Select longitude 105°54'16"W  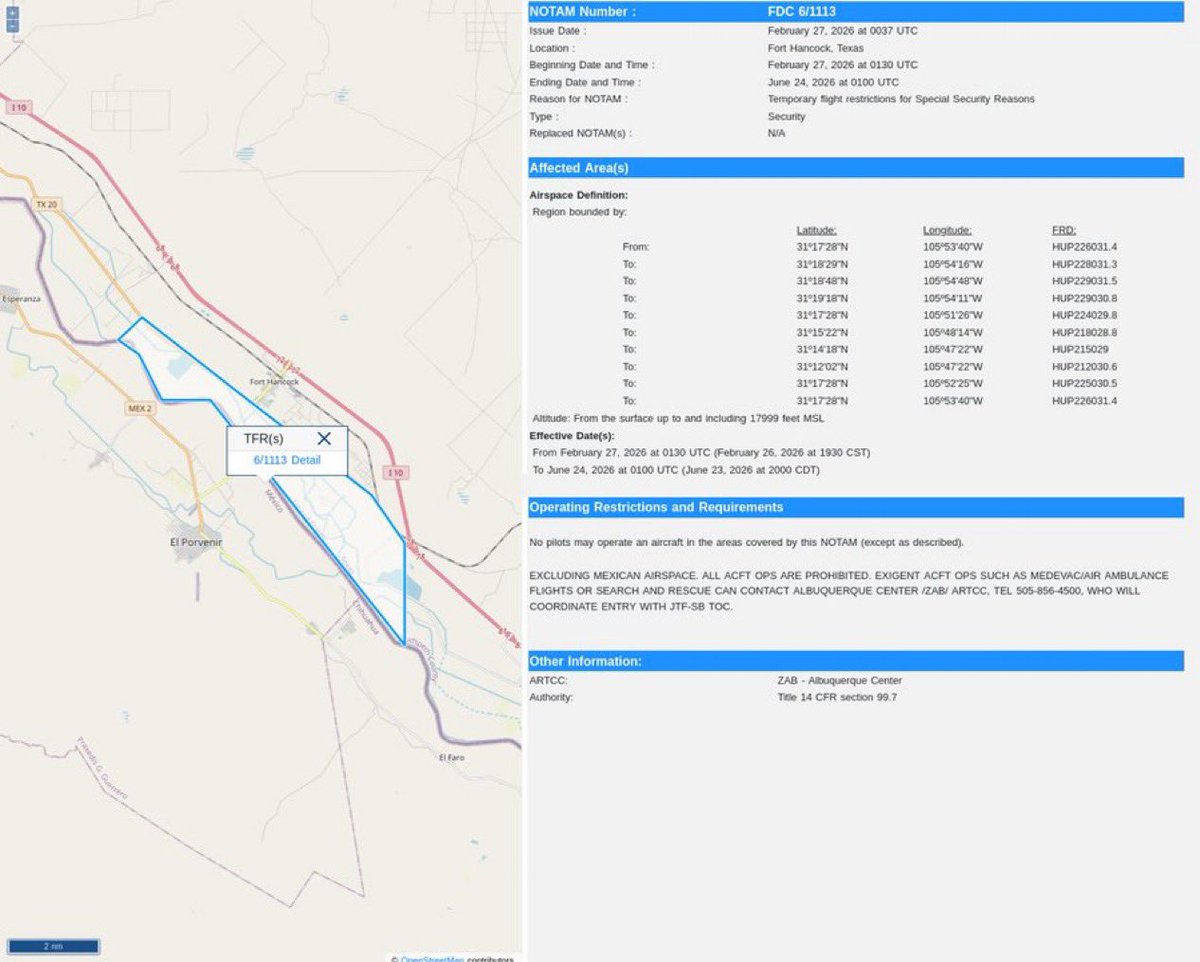click(x=953, y=264)
